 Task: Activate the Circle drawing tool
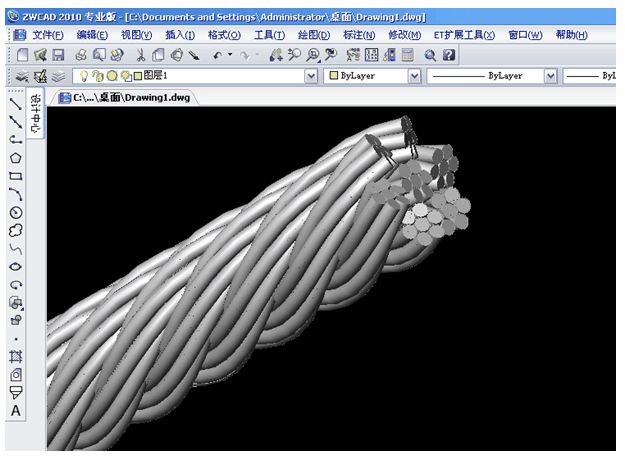pos(15,212)
